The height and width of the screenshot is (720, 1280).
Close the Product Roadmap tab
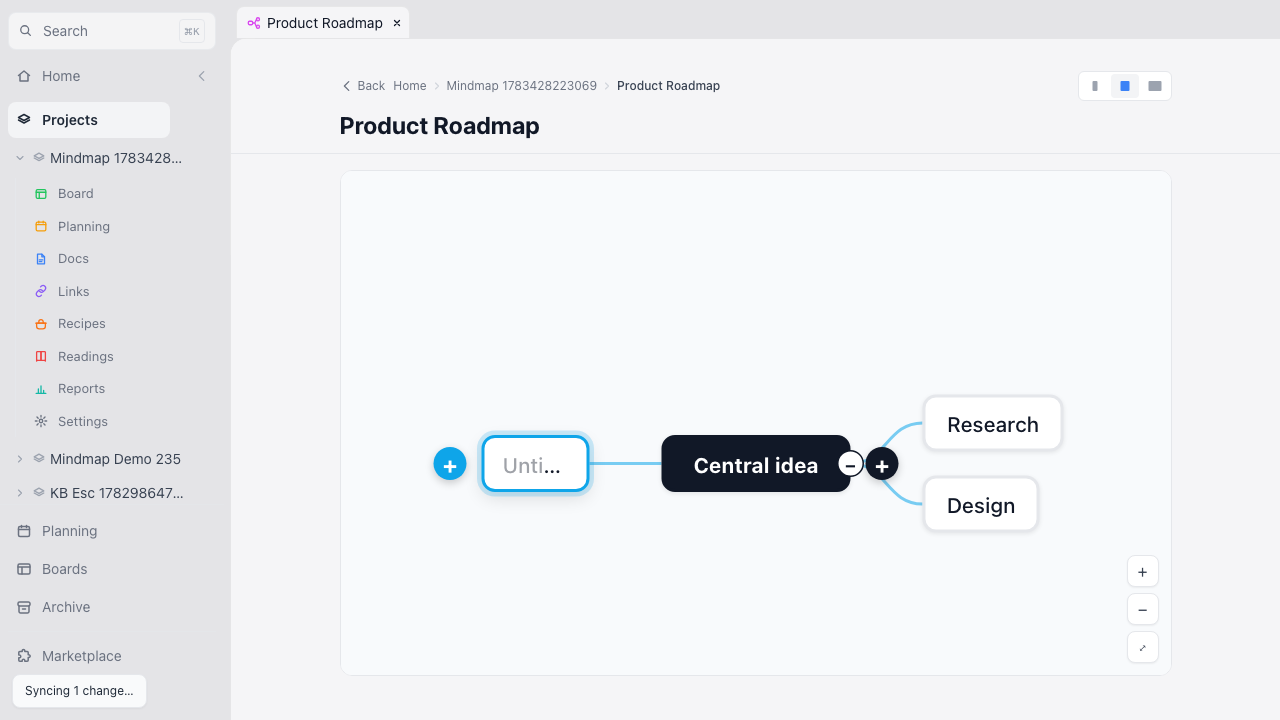tap(397, 23)
